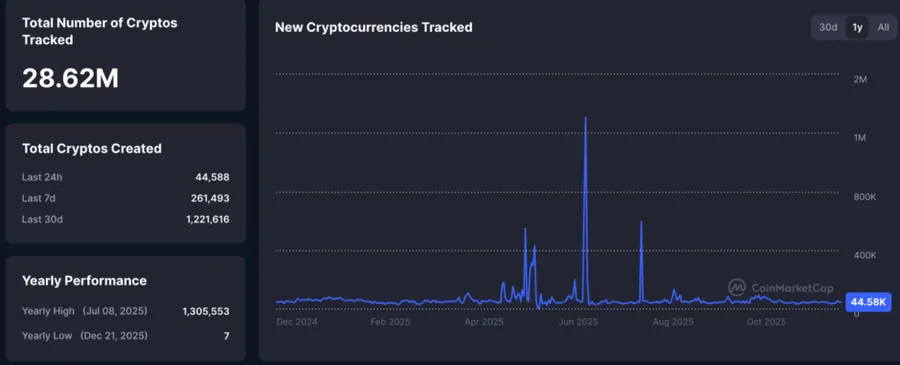Click the Last 24h value 44,588
The width and height of the screenshot is (900, 365).
[212, 177]
